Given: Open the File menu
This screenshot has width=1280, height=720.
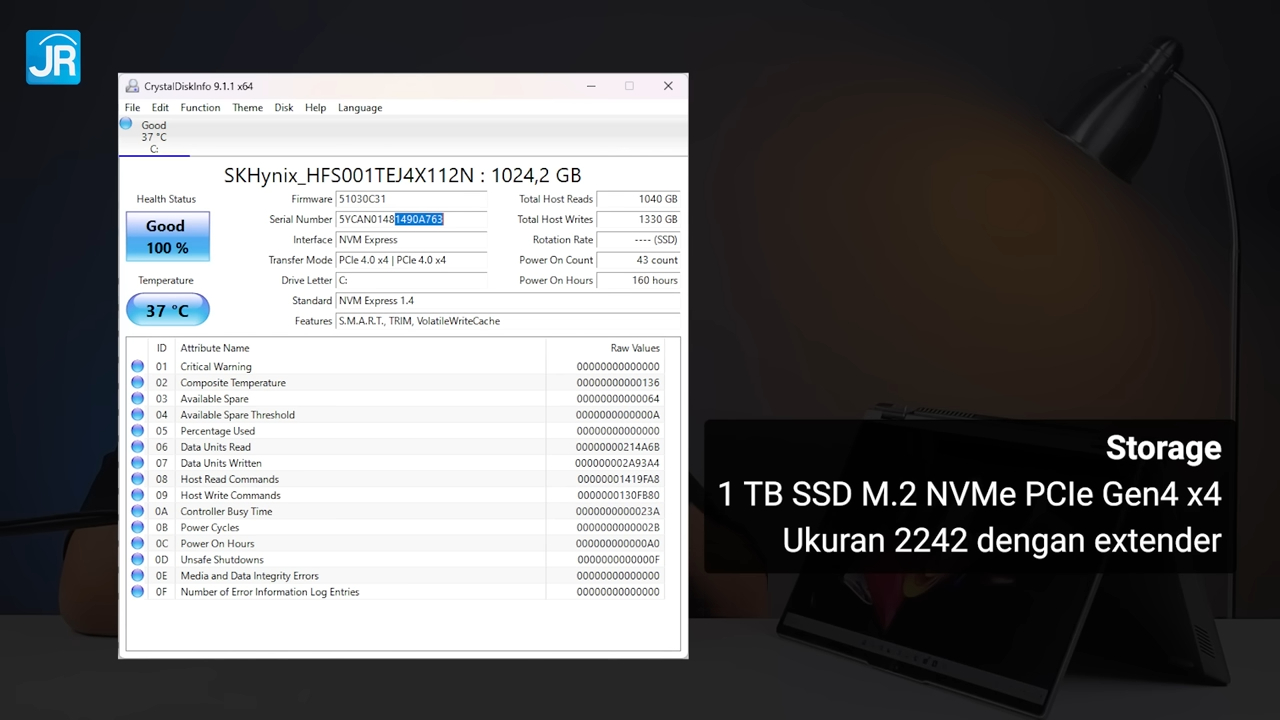Looking at the screenshot, I should click(132, 107).
